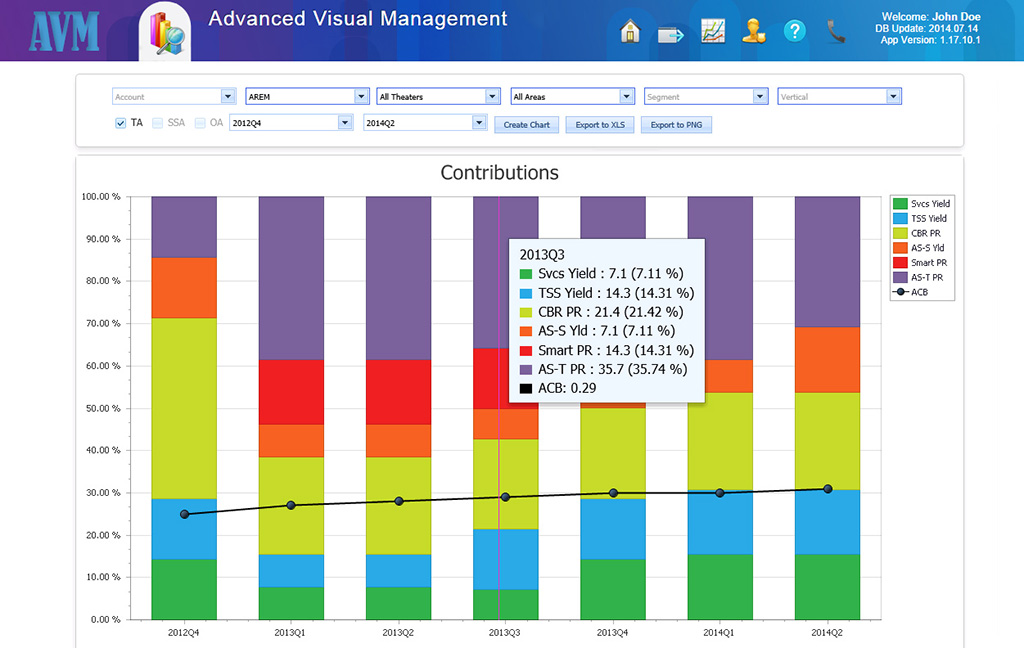1024x648 pixels.
Task: Click Export to PNG button
Action: 676,125
